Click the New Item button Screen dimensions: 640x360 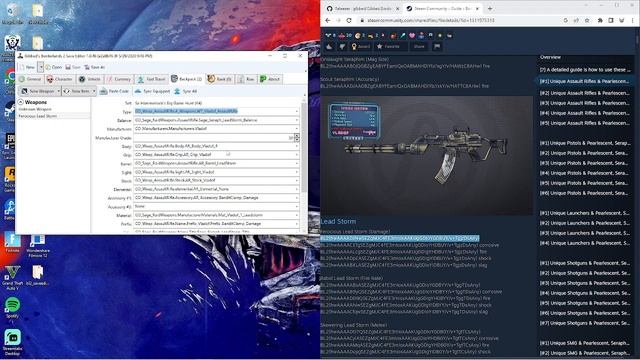(77, 91)
